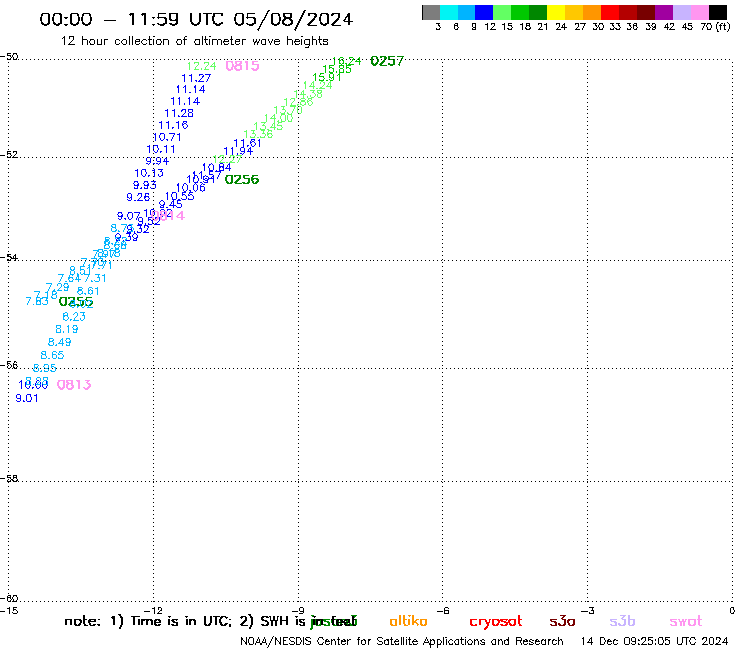Screen dimensions: 740x650
Task: Click the green '0257' time stamp
Action: pos(387,61)
